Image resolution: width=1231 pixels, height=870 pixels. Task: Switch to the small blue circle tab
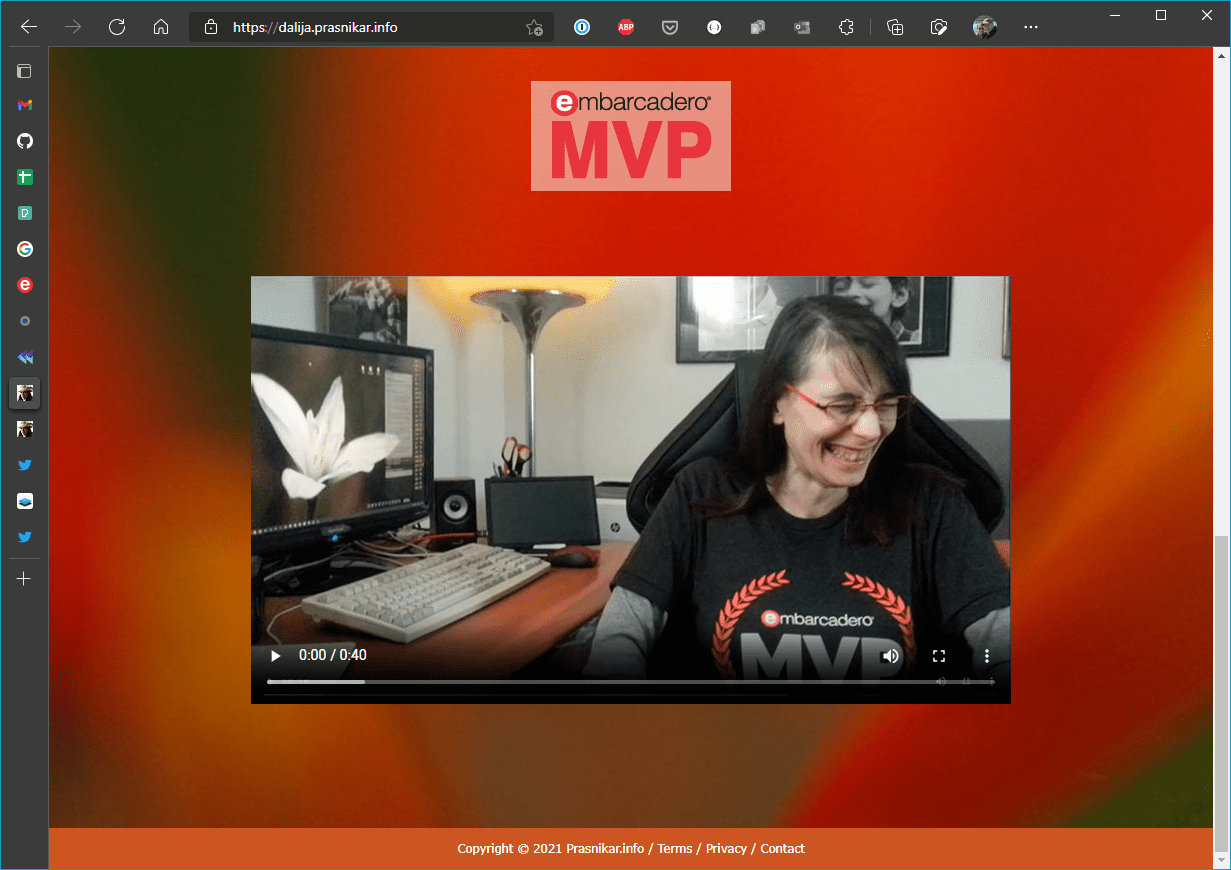tap(25, 321)
